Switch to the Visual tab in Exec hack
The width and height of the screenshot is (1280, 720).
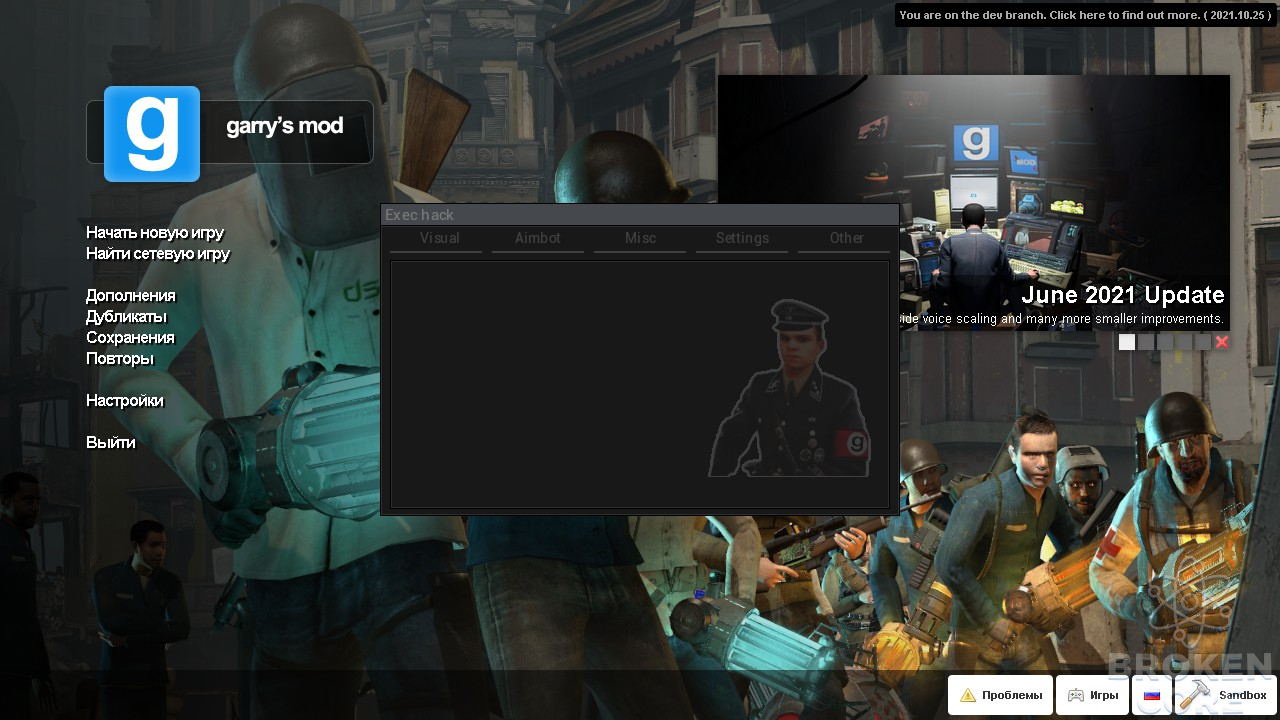pos(440,239)
